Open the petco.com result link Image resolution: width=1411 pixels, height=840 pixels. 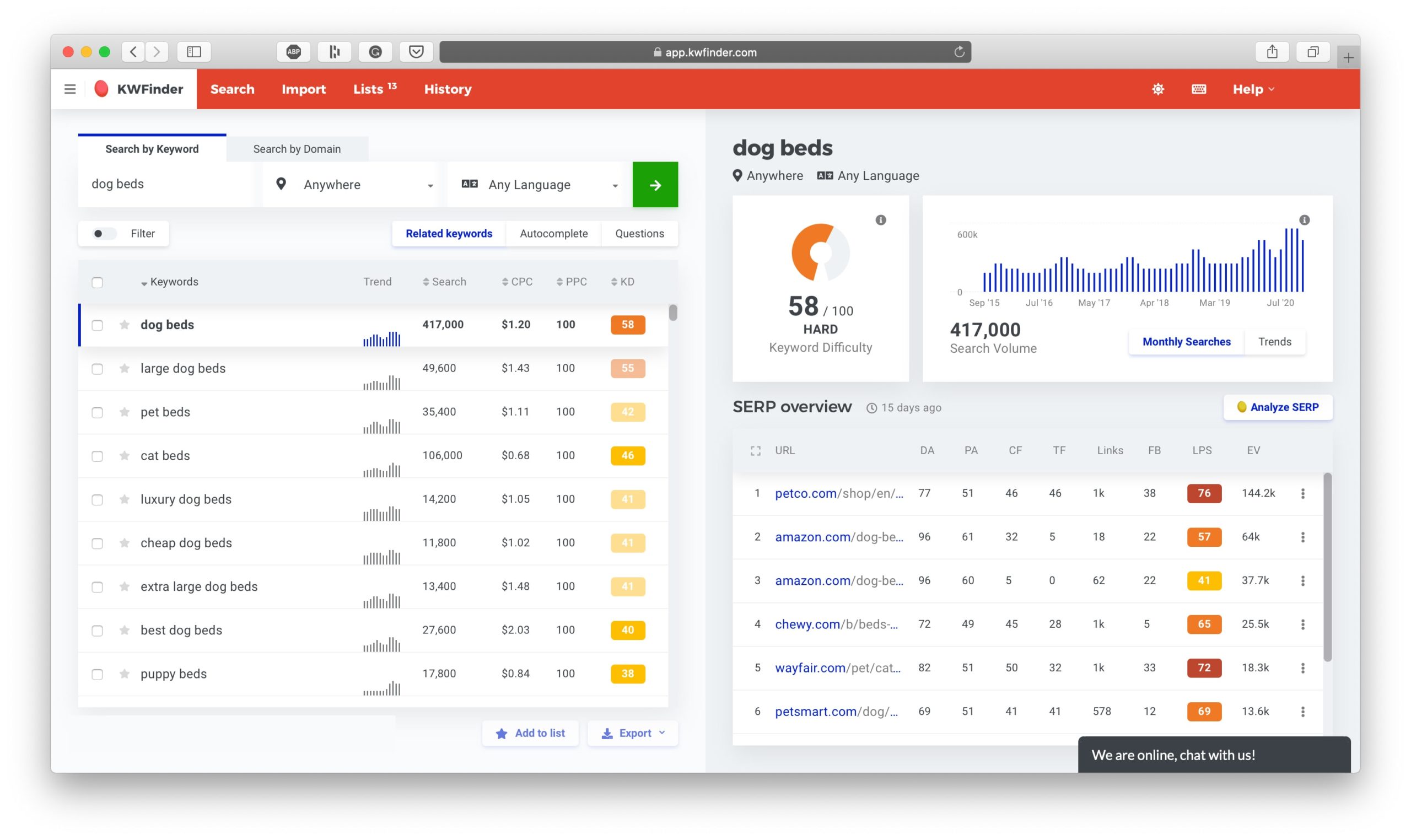point(839,493)
